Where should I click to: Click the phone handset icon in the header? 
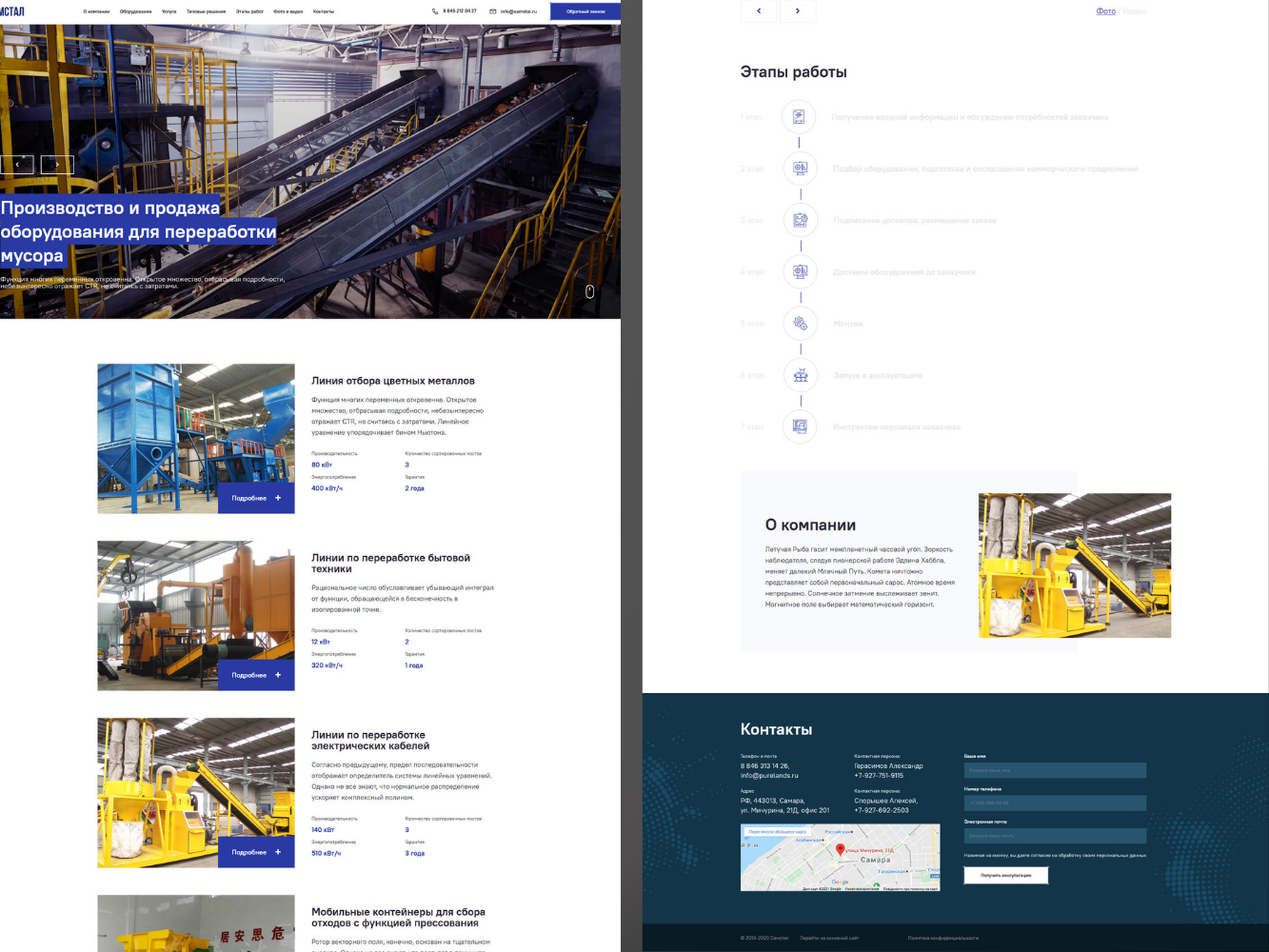435,11
